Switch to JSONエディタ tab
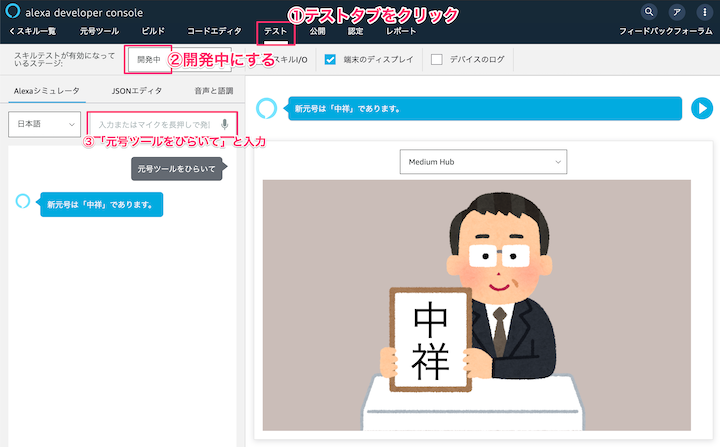The width and height of the screenshot is (720, 447). click(137, 91)
